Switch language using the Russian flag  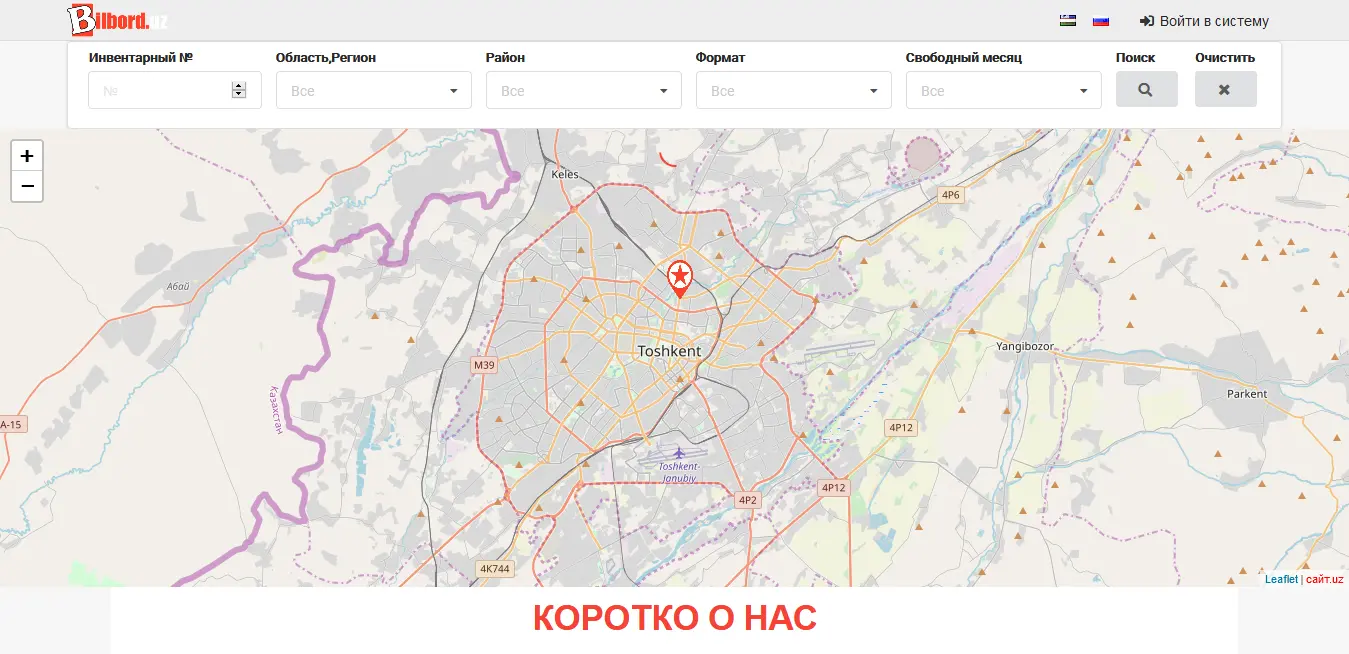pyautogui.click(x=1101, y=21)
